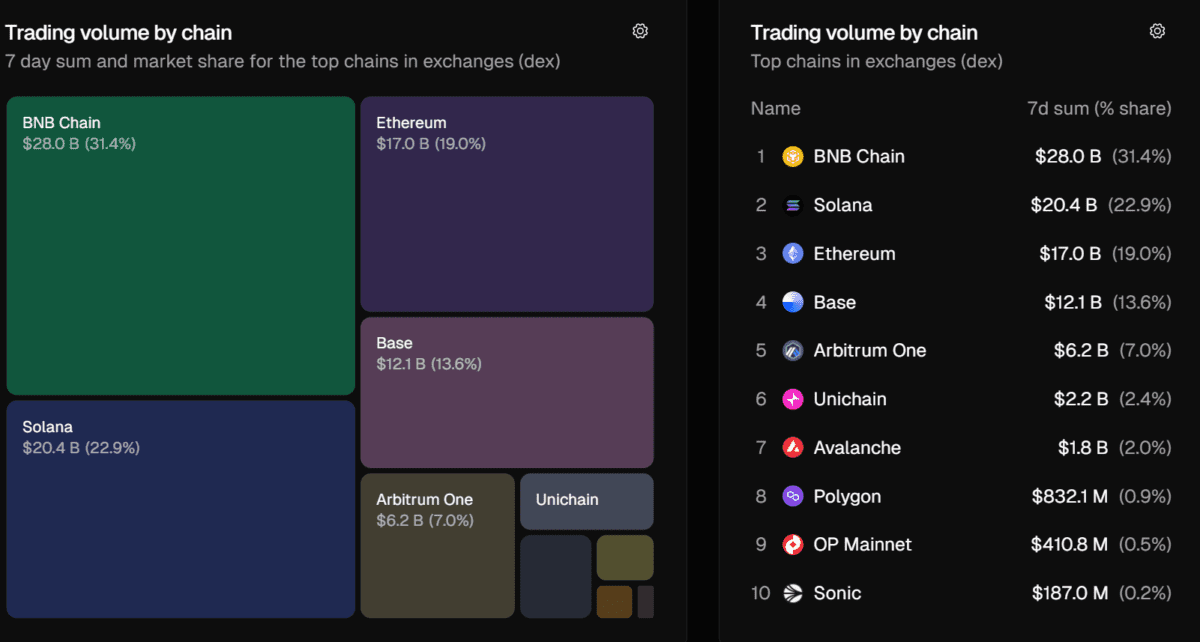This screenshot has height=642, width=1200.
Task: Open settings gear on table panel
Action: click(x=1157, y=31)
